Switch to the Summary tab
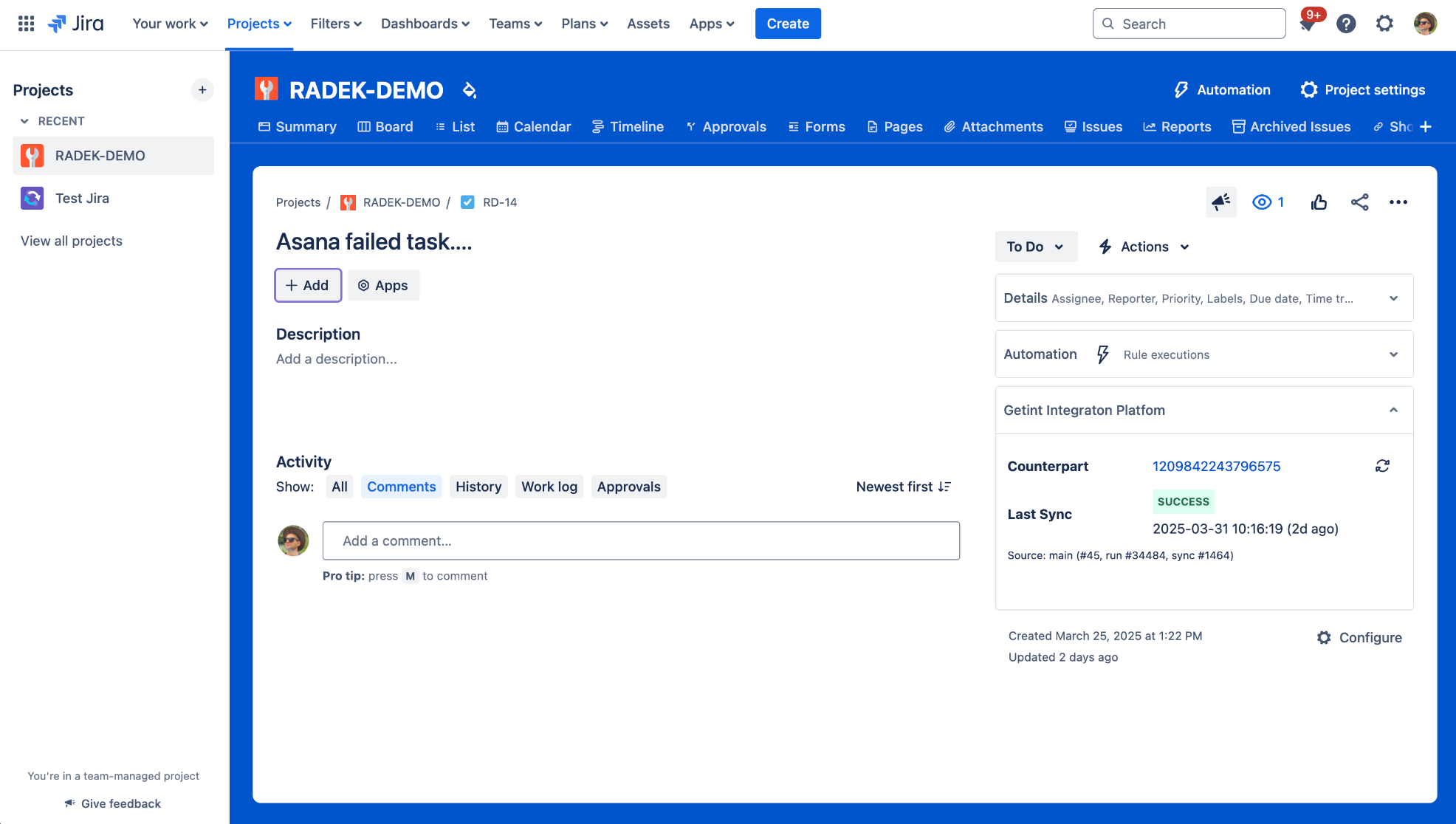 click(x=297, y=127)
